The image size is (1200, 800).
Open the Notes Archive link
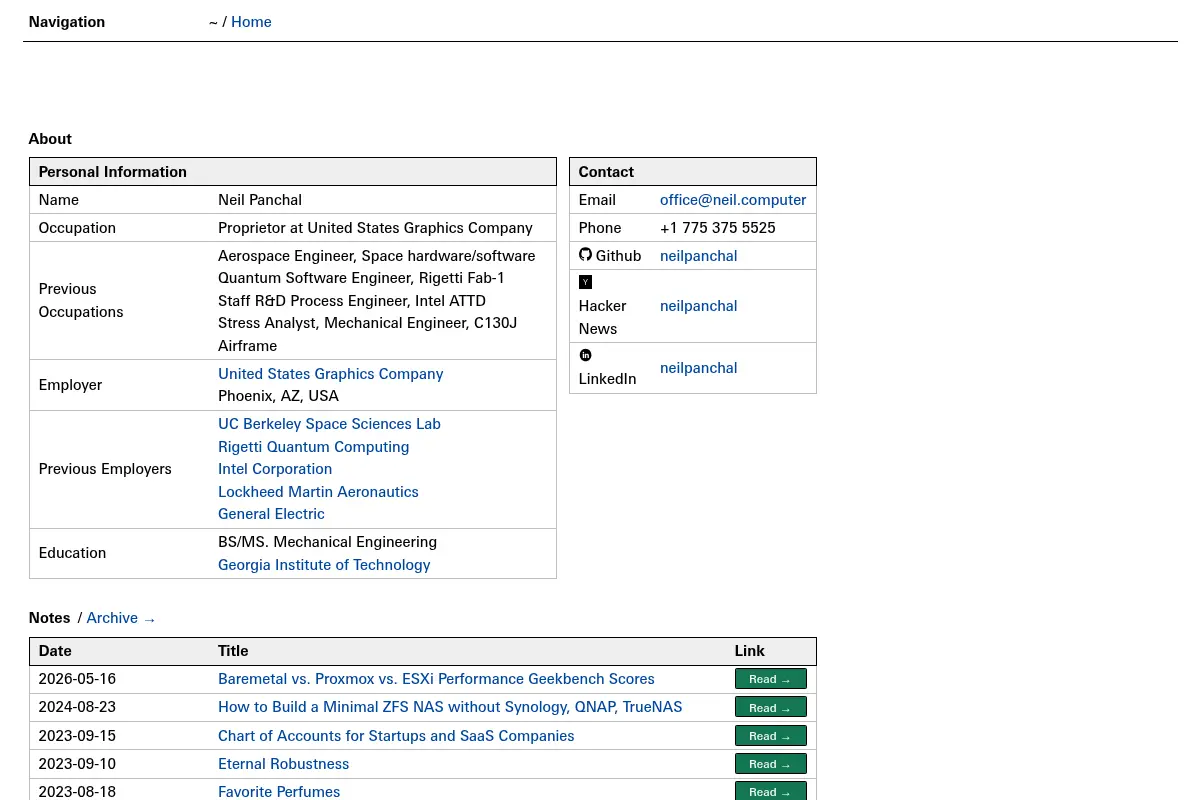click(121, 618)
